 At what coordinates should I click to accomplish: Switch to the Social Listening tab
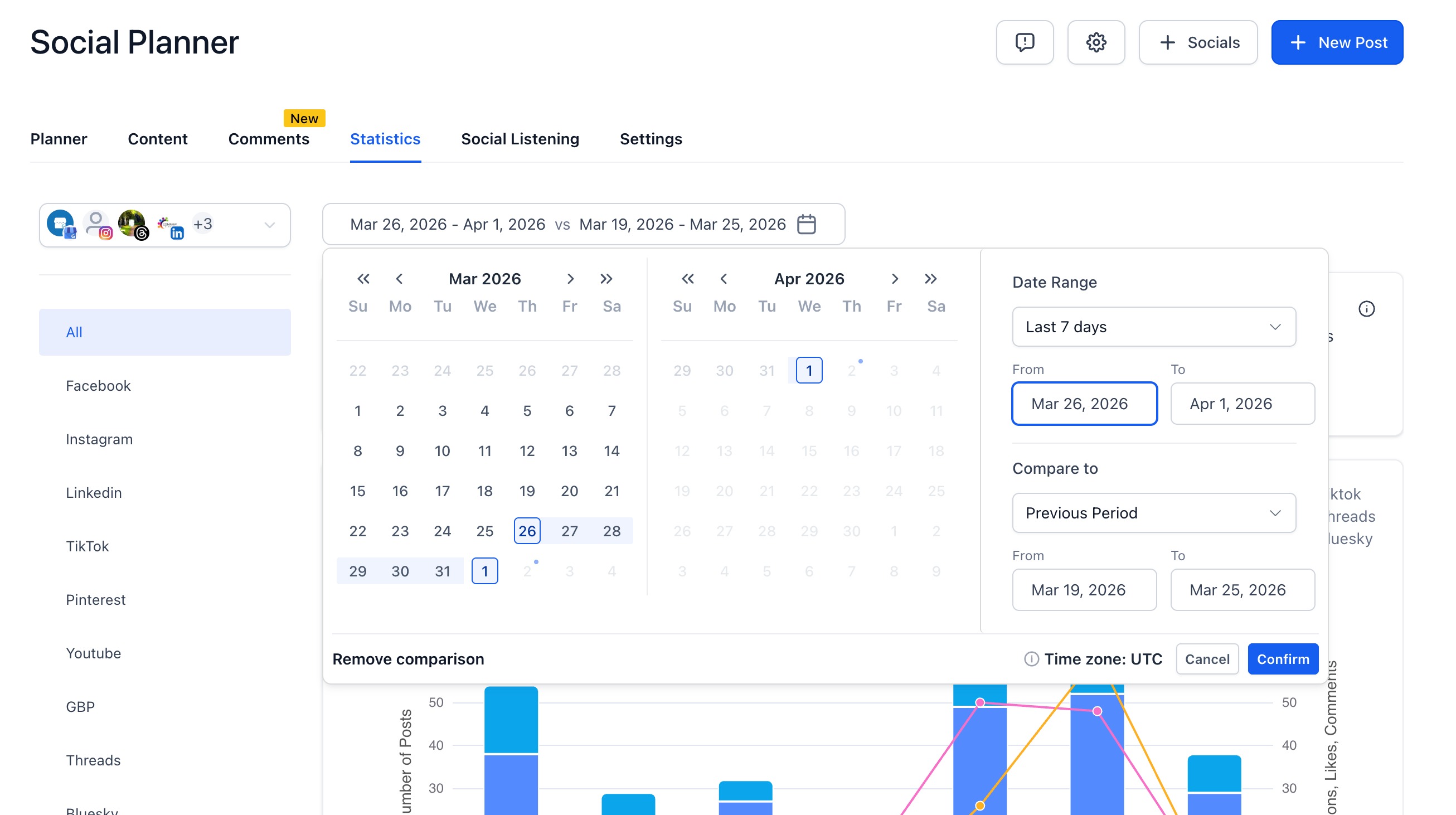coord(520,139)
